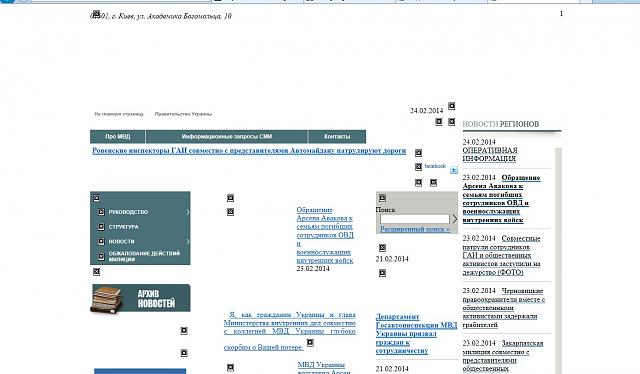Click the Twitter icon next to facebook

[453, 170]
